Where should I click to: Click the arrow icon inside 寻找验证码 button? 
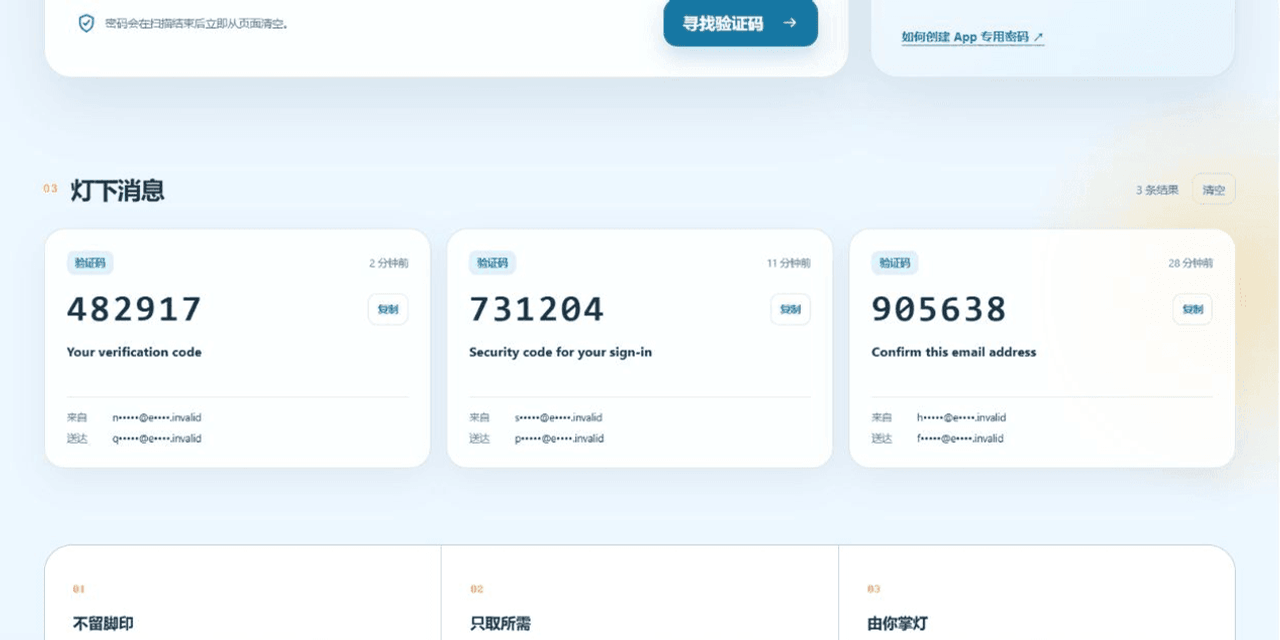(790, 22)
